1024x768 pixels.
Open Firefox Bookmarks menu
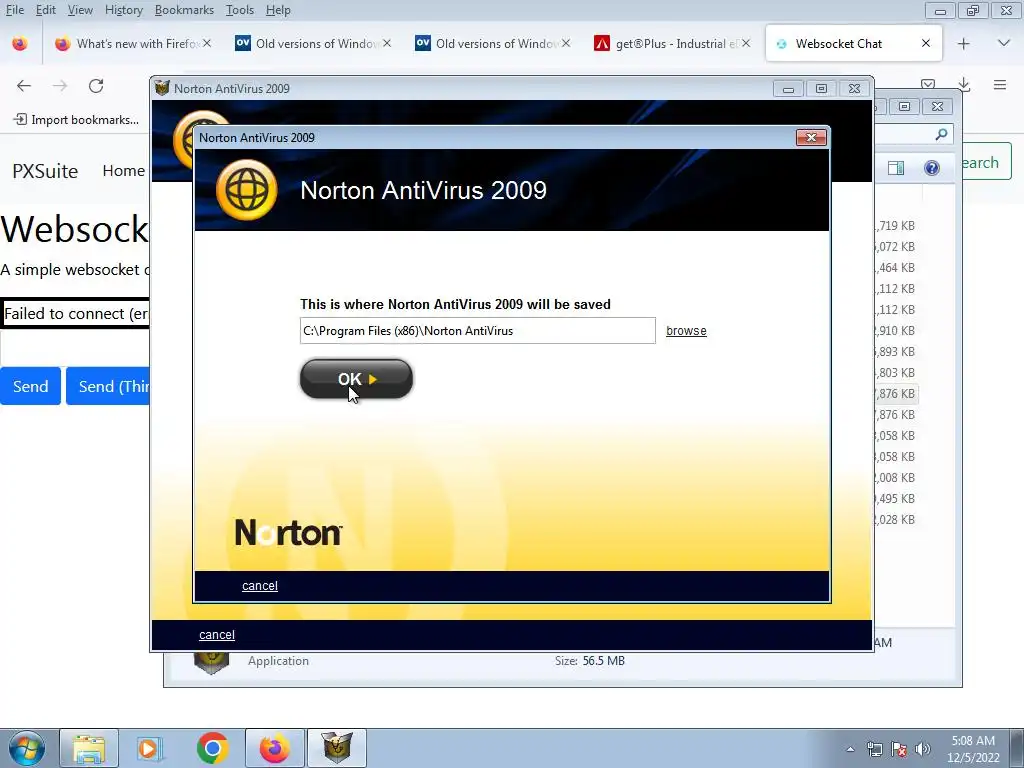pos(184,10)
